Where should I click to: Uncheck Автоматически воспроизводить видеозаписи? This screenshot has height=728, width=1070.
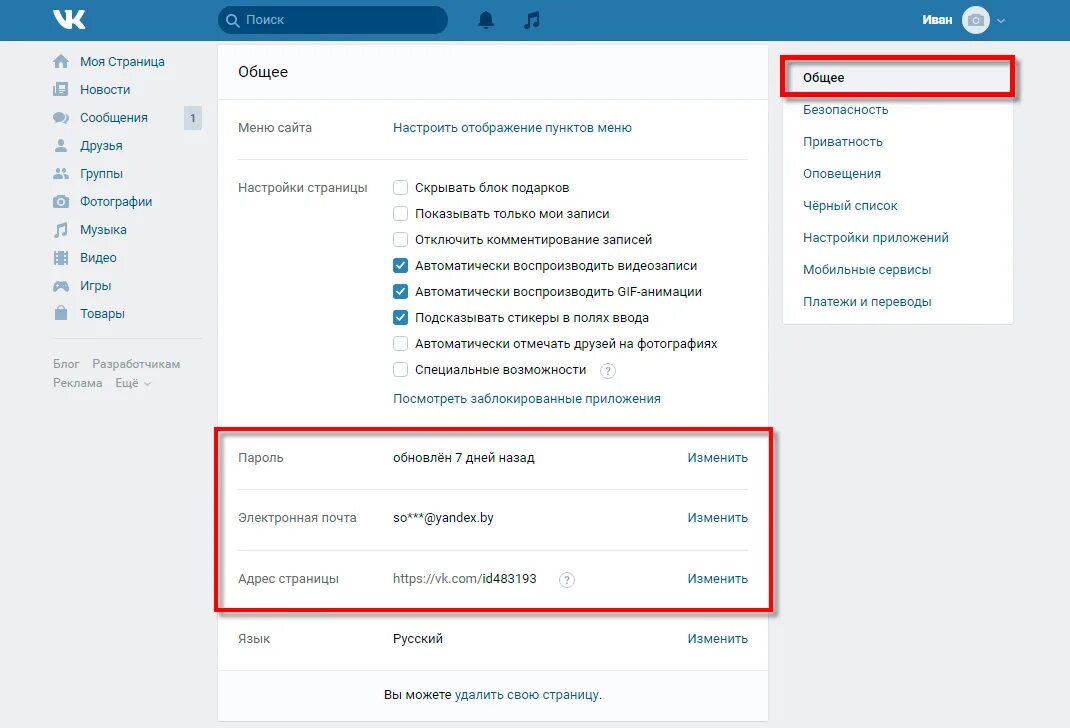pyautogui.click(x=401, y=265)
